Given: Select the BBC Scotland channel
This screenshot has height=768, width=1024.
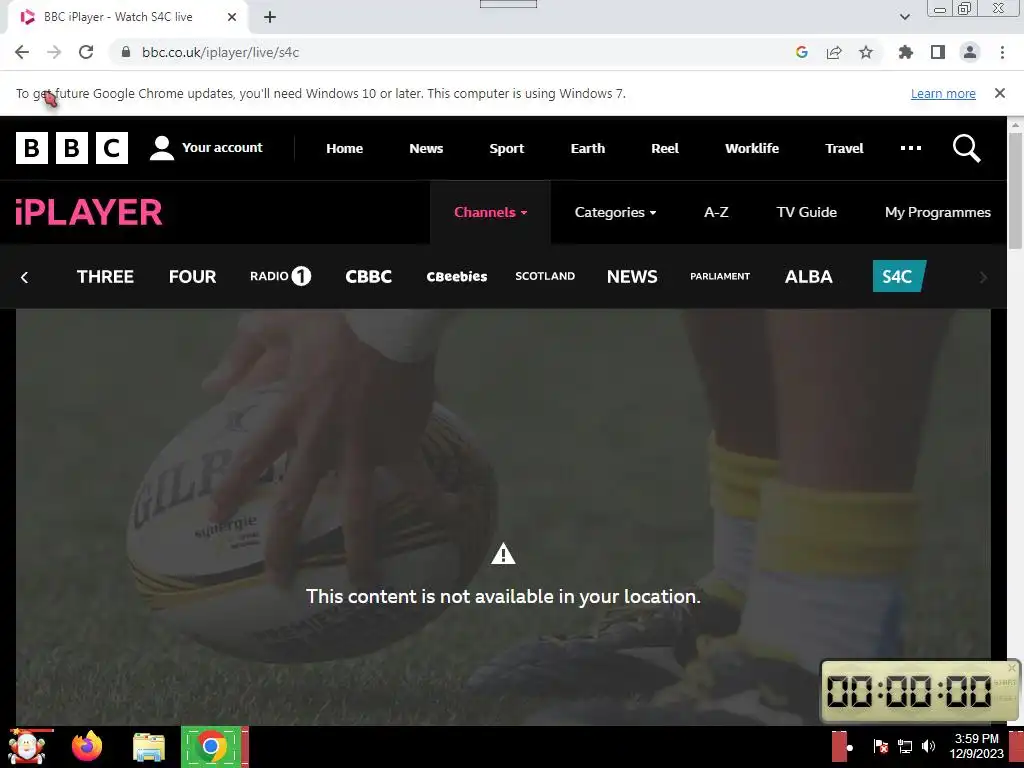Looking at the screenshot, I should coord(545,276).
